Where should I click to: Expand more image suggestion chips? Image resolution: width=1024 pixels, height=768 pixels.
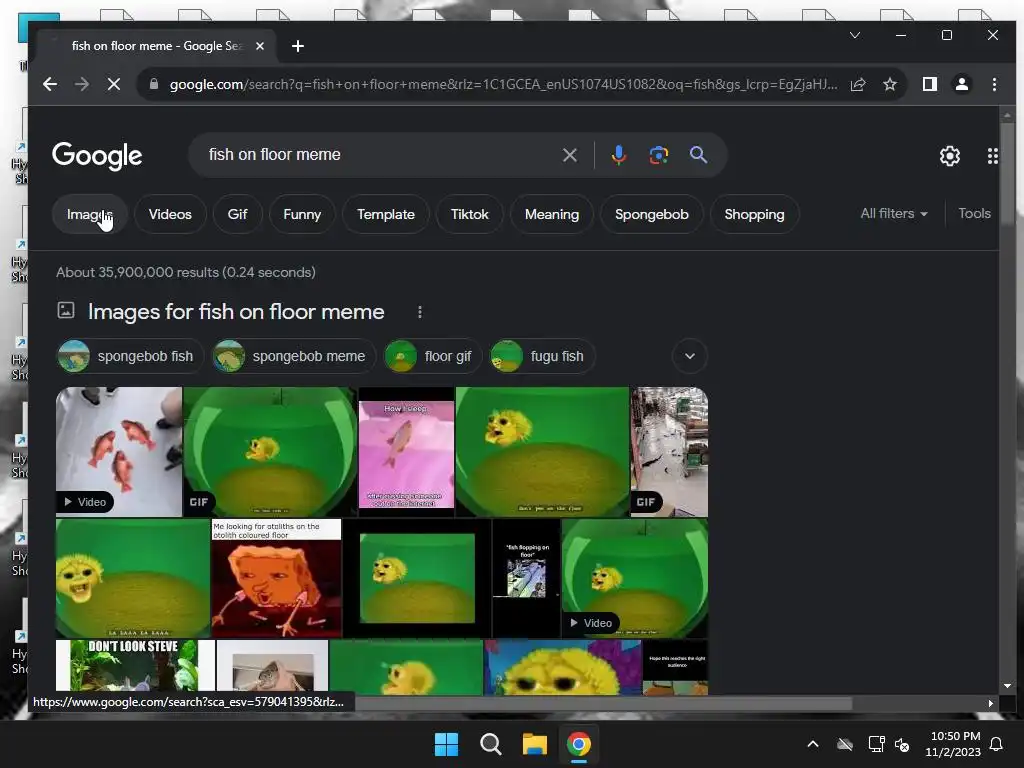coord(690,357)
